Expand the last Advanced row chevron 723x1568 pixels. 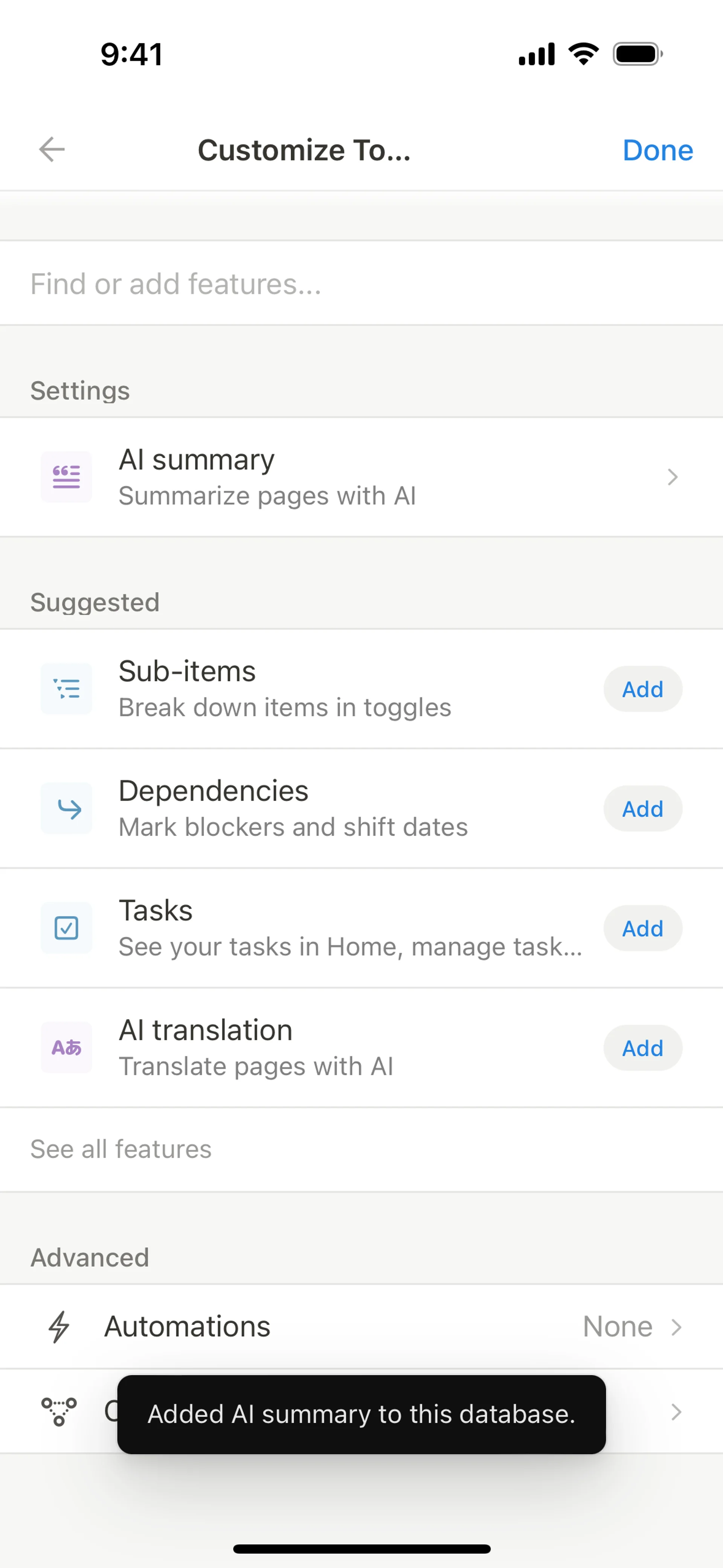pos(676,1412)
